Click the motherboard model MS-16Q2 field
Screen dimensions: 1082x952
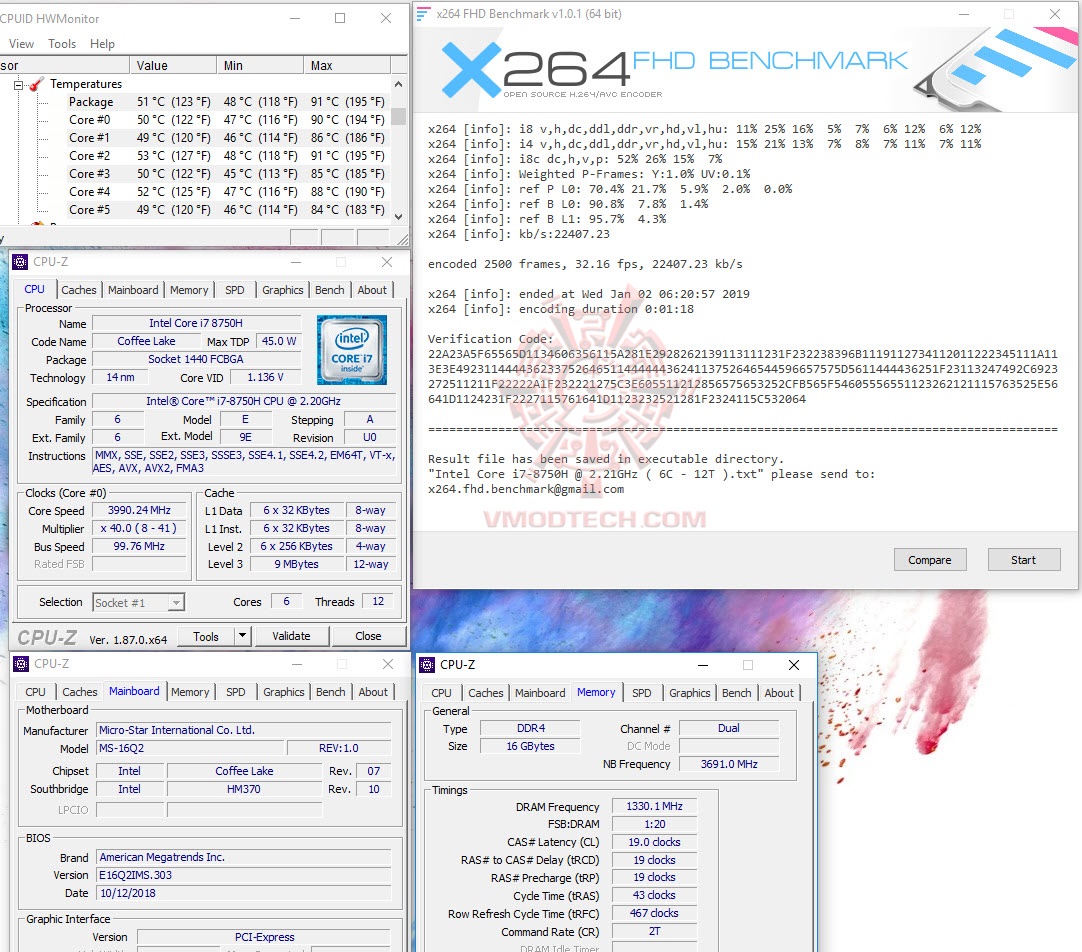pyautogui.click(x=190, y=748)
